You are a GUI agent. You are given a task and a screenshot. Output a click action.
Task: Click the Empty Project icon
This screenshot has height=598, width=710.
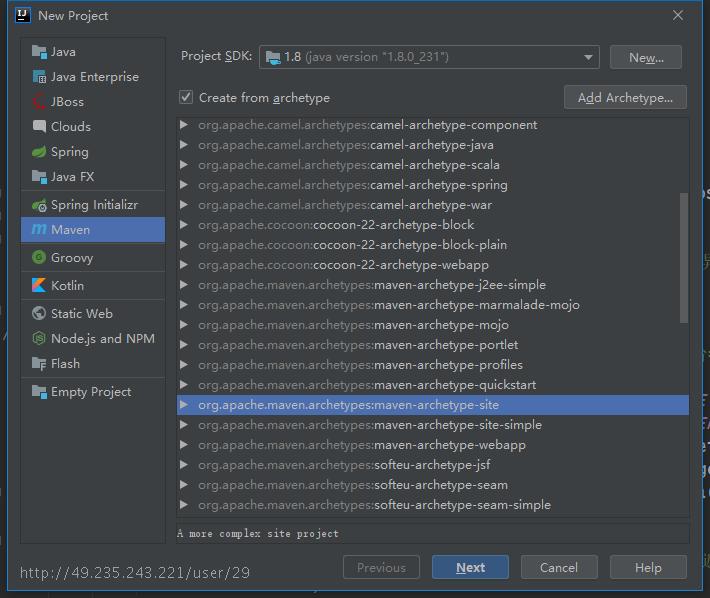pyautogui.click(x=39, y=392)
